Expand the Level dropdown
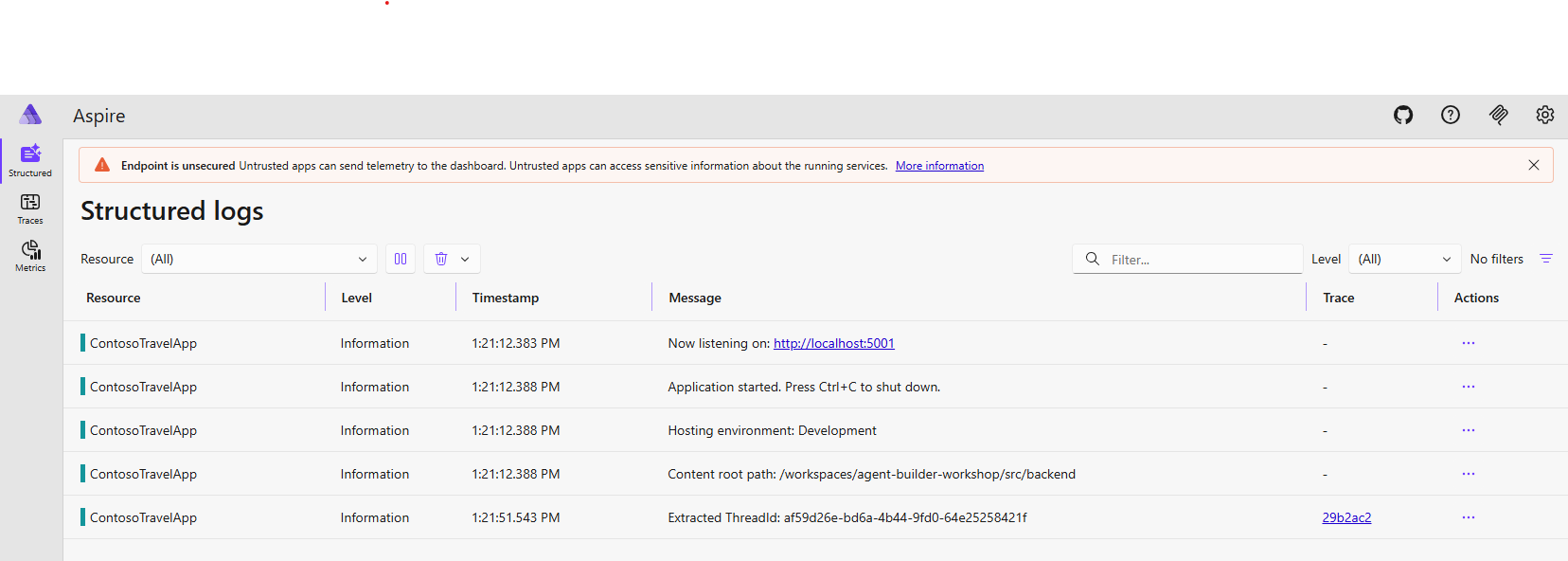This screenshot has height=561, width=1568. pyautogui.click(x=1404, y=259)
